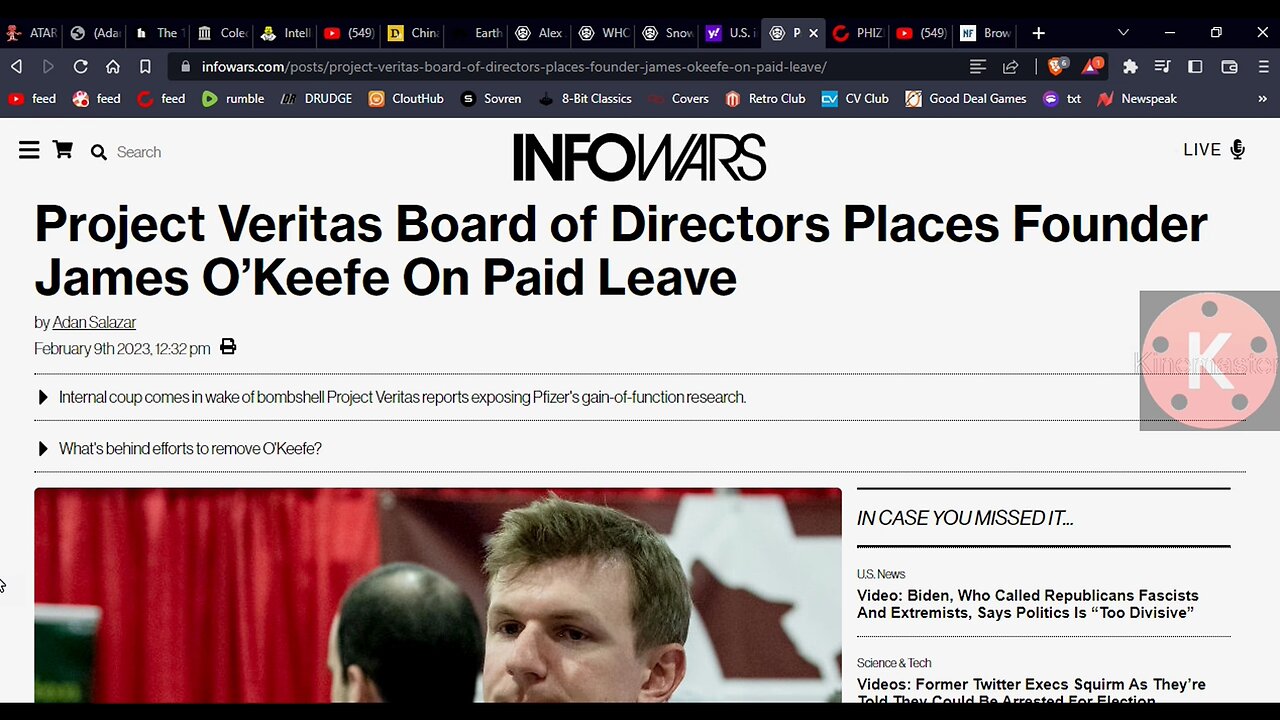The width and height of the screenshot is (1280, 720).
Task: Click the site lock icon in address bar
Action: tap(184, 67)
